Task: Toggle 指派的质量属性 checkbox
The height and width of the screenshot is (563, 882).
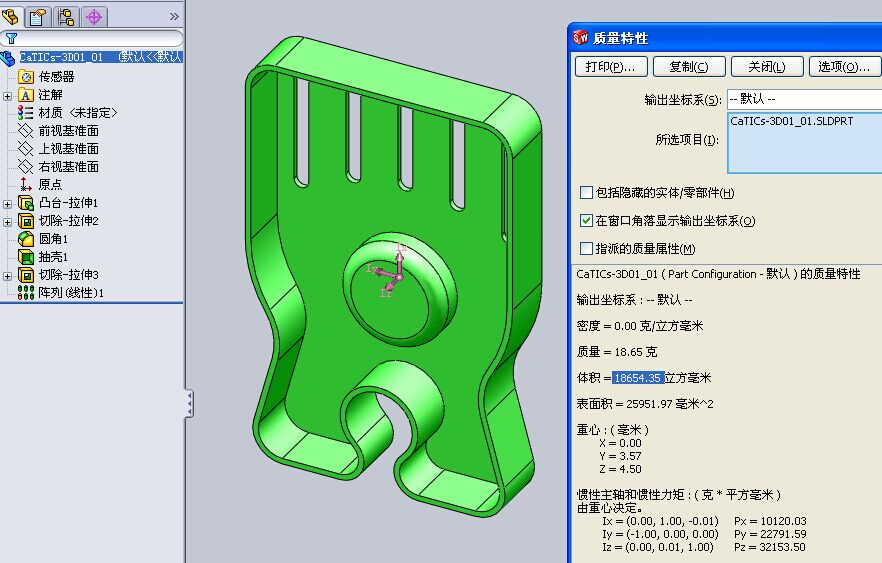Action: pos(587,249)
